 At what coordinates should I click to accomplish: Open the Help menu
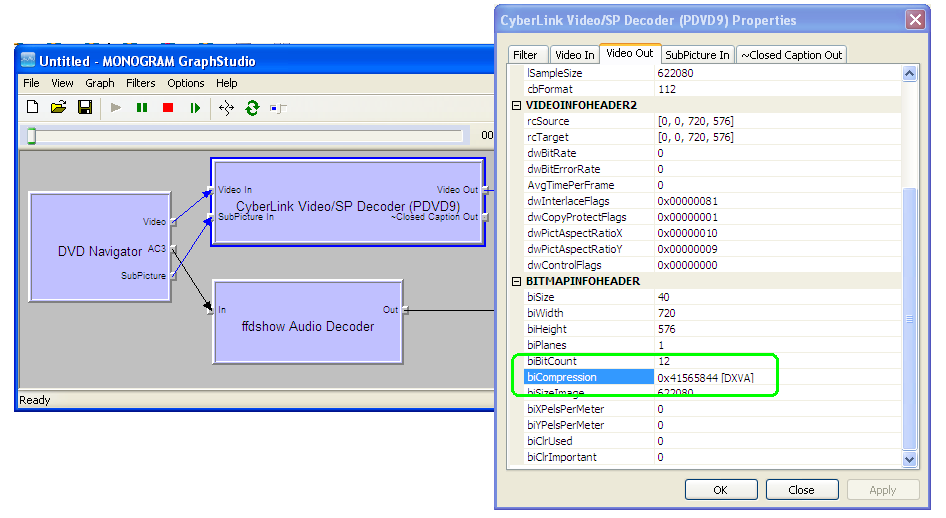click(x=227, y=83)
